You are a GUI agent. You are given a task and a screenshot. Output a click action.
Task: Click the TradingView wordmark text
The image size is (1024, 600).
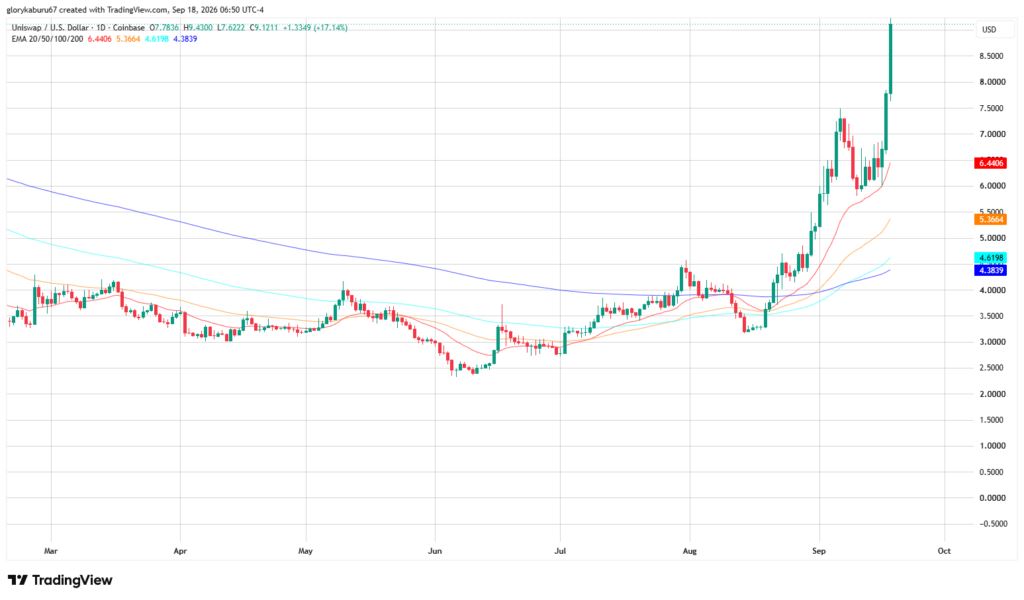(x=72, y=580)
